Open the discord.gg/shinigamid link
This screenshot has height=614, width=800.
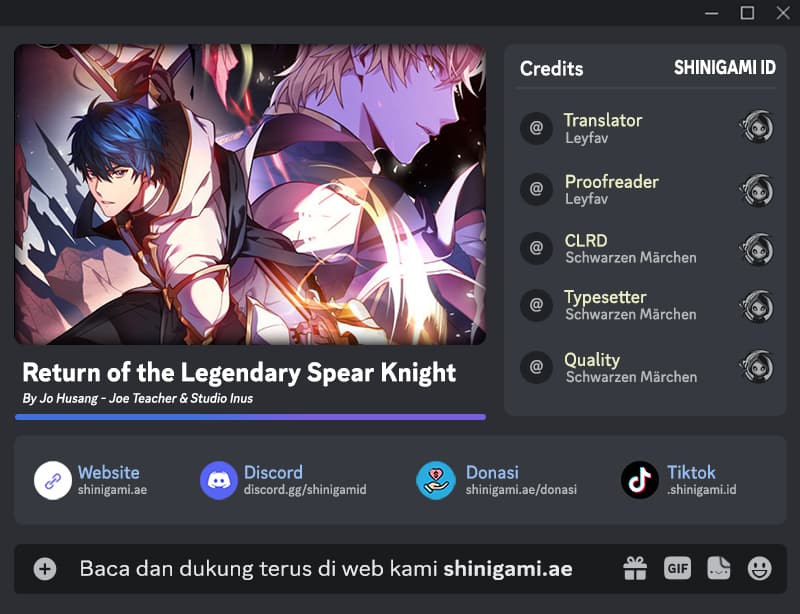point(305,490)
